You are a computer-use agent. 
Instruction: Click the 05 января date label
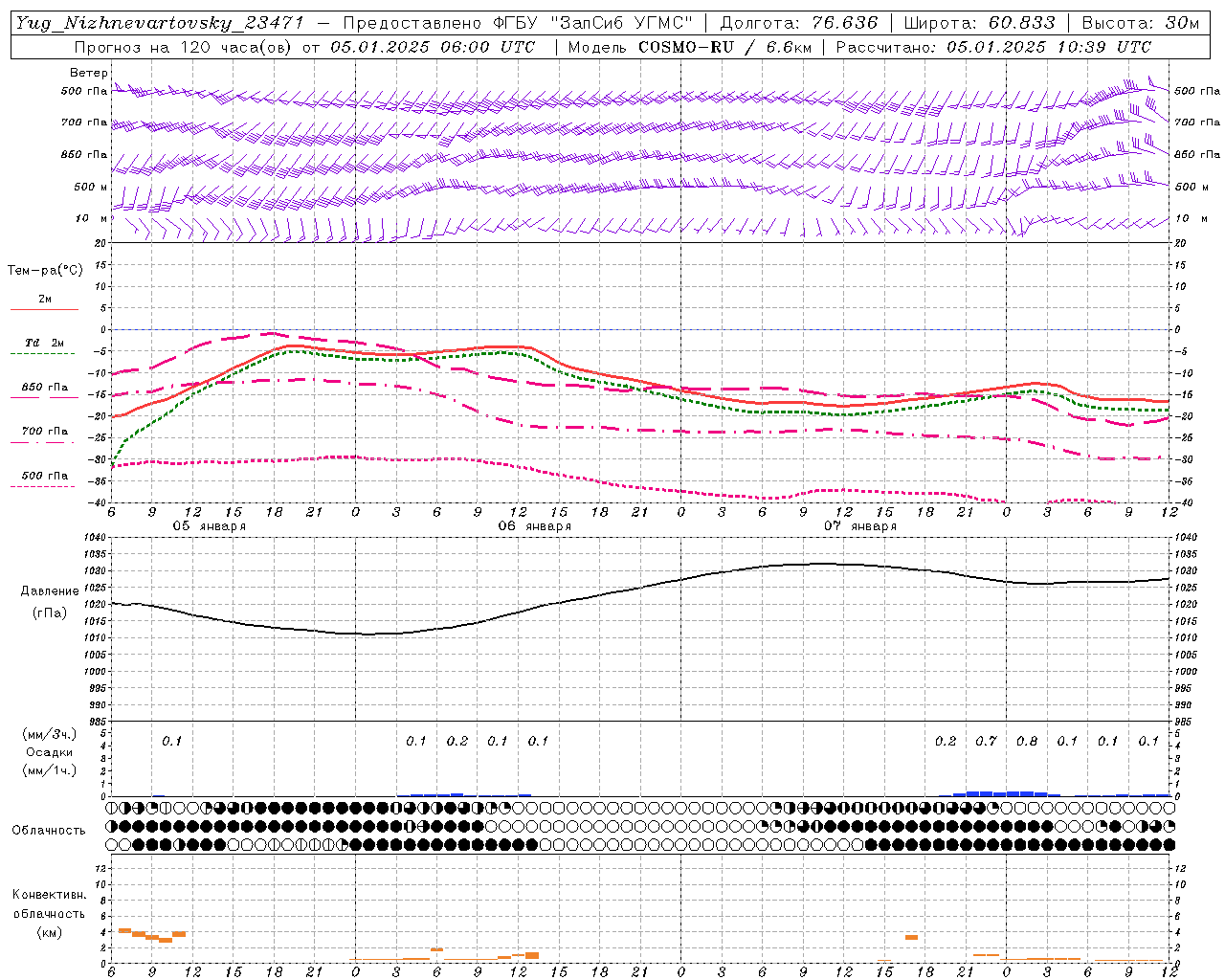click(209, 526)
